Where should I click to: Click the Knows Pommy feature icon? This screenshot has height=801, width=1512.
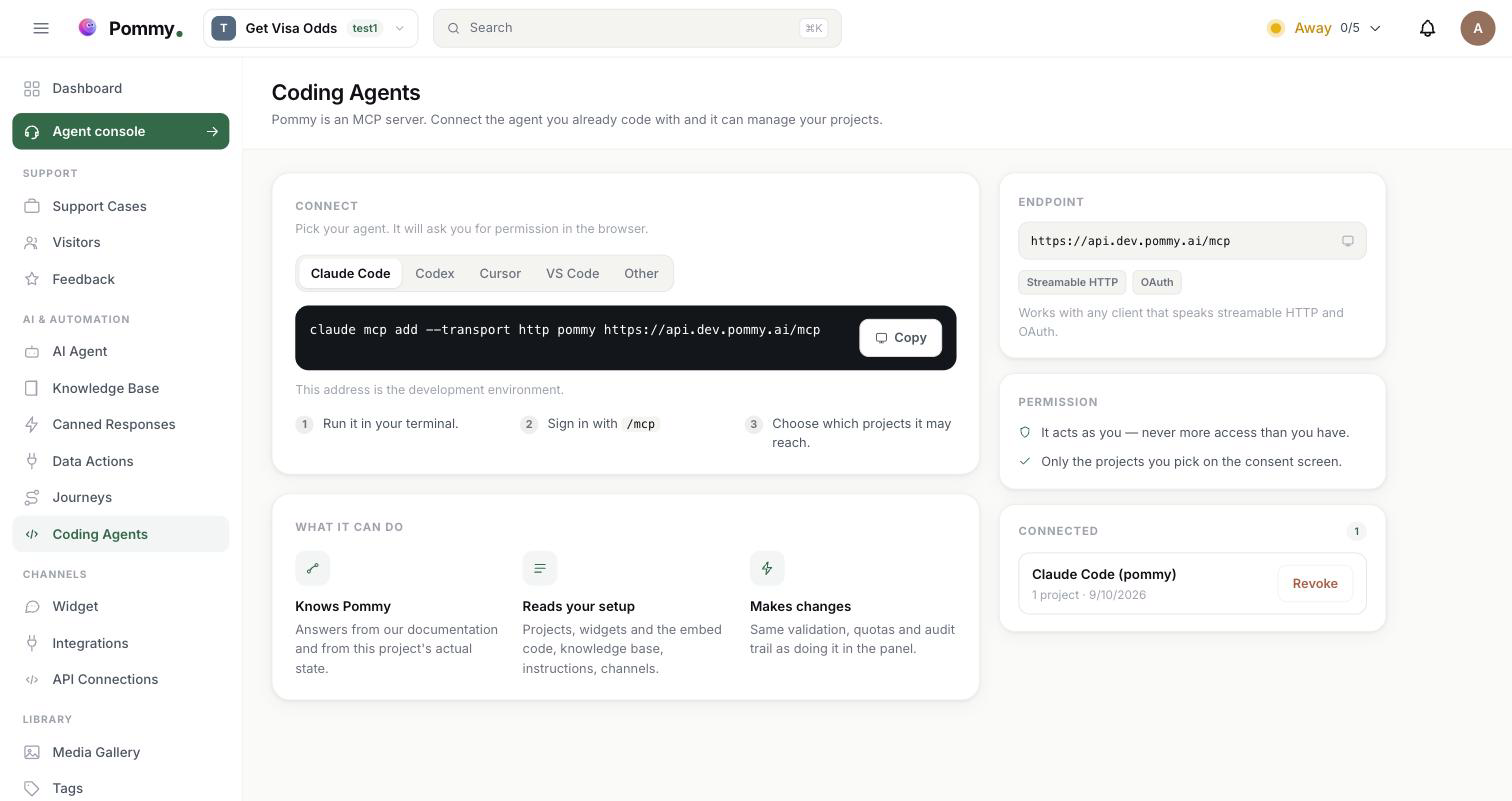(x=313, y=569)
